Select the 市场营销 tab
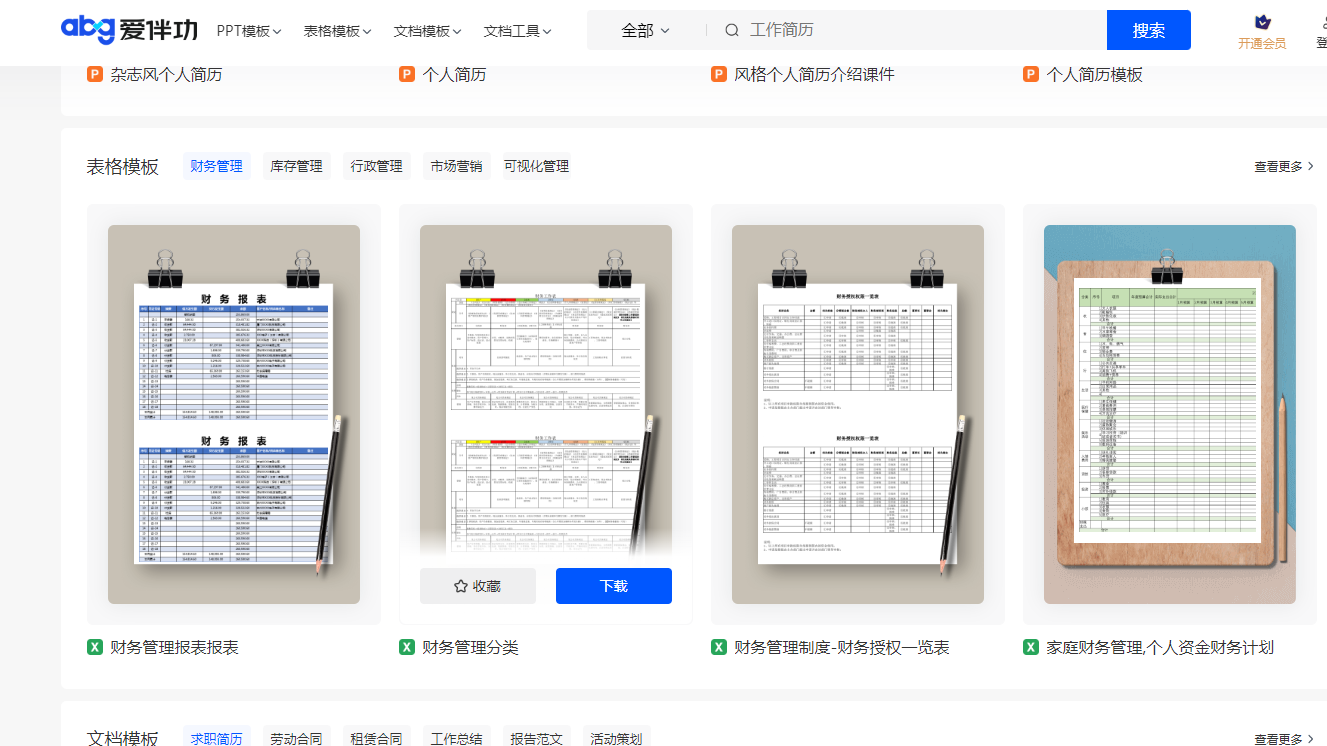The height and width of the screenshot is (746, 1327). pyautogui.click(x=456, y=166)
